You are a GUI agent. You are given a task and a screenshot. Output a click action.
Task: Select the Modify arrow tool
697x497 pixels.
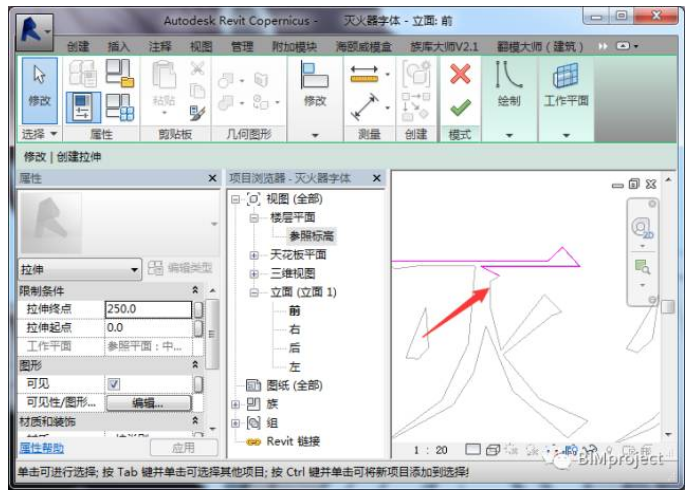[40, 90]
